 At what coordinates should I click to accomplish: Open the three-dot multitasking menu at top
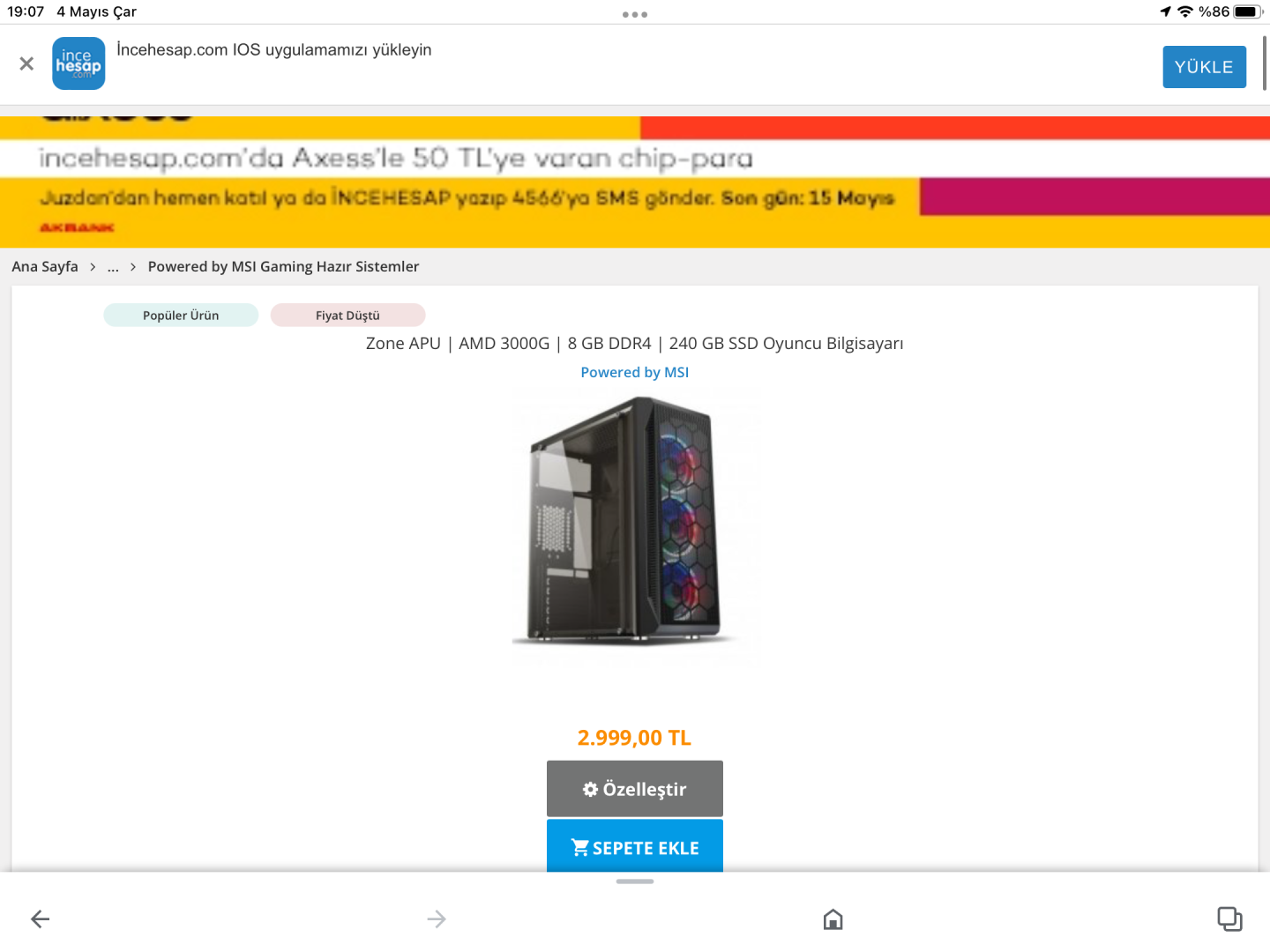(x=635, y=14)
